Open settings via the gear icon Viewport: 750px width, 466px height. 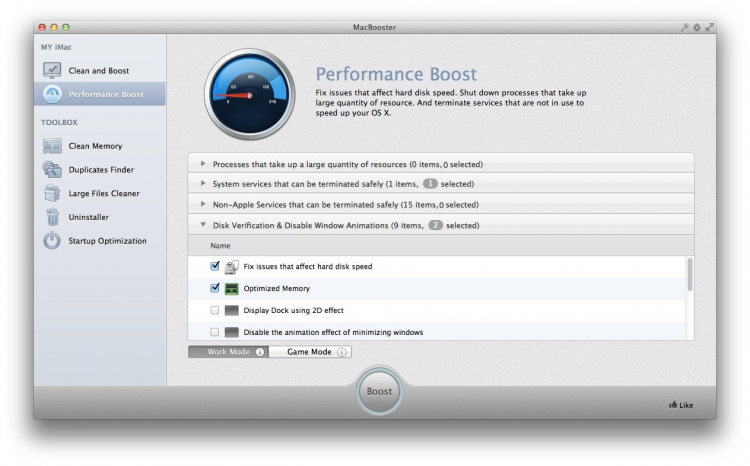click(x=697, y=27)
